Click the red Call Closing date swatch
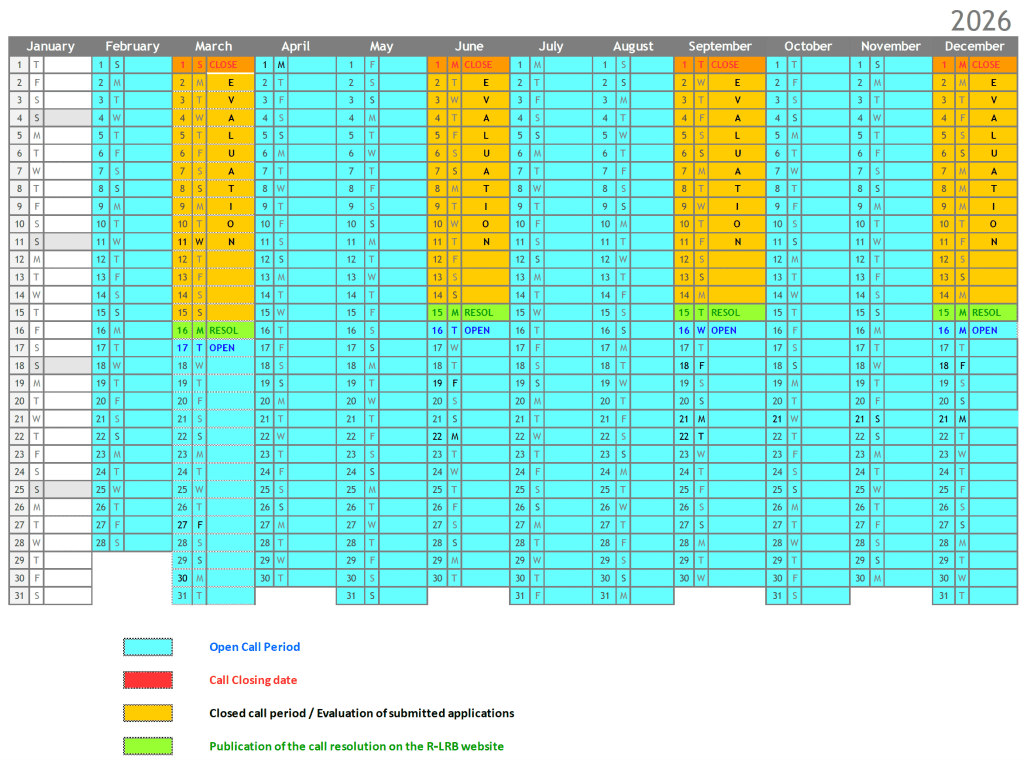Viewport: 1024px width, 760px height. click(x=147, y=680)
